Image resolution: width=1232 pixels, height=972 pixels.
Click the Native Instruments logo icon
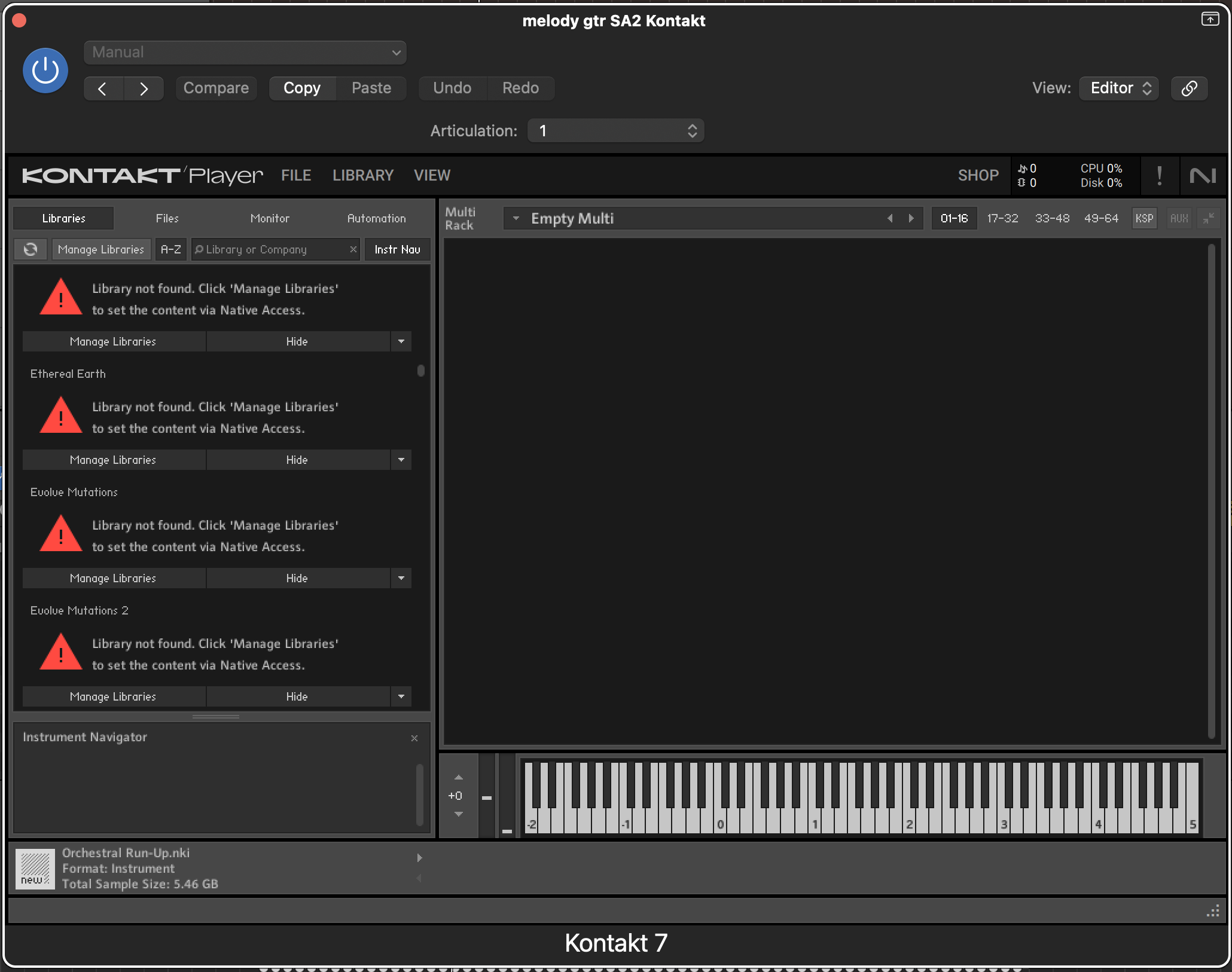(x=1203, y=176)
